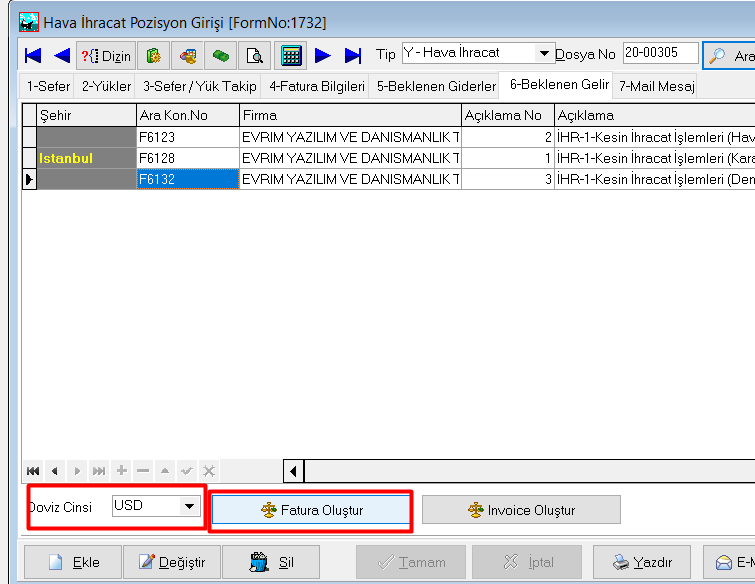The width and height of the screenshot is (755, 584).
Task: Click the Sil delete button
Action: [x=271, y=562]
